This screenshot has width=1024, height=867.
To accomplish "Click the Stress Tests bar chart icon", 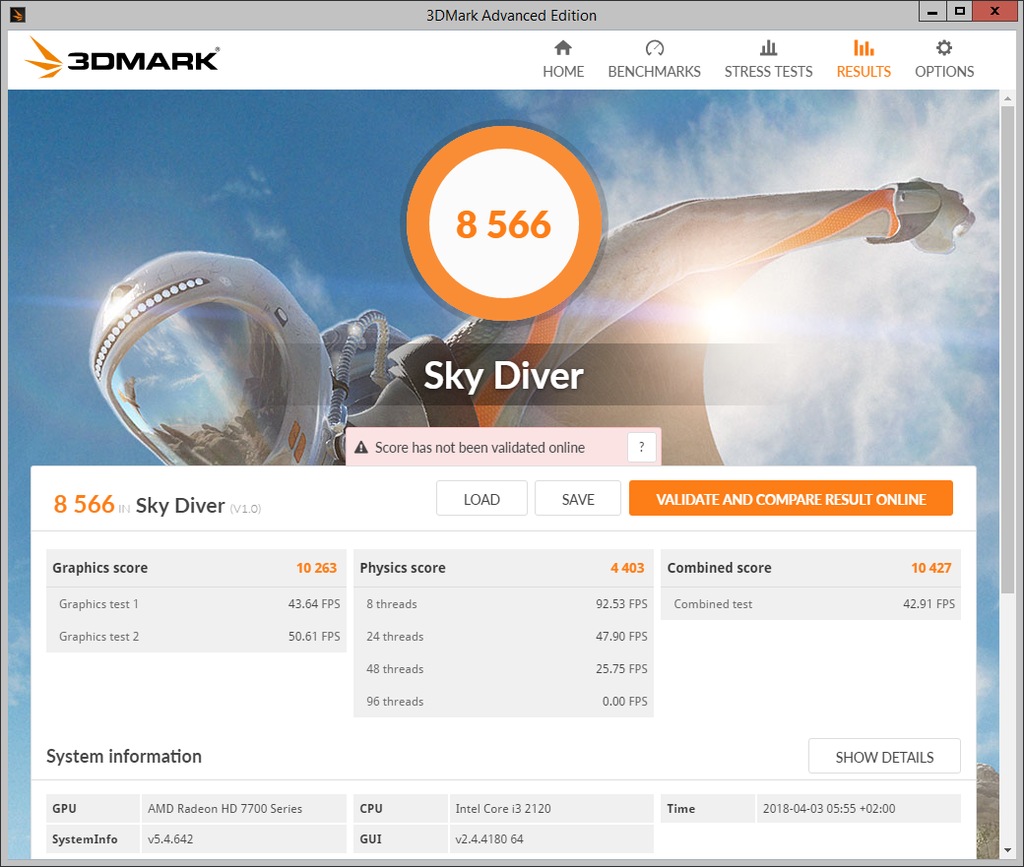I will click(769, 48).
